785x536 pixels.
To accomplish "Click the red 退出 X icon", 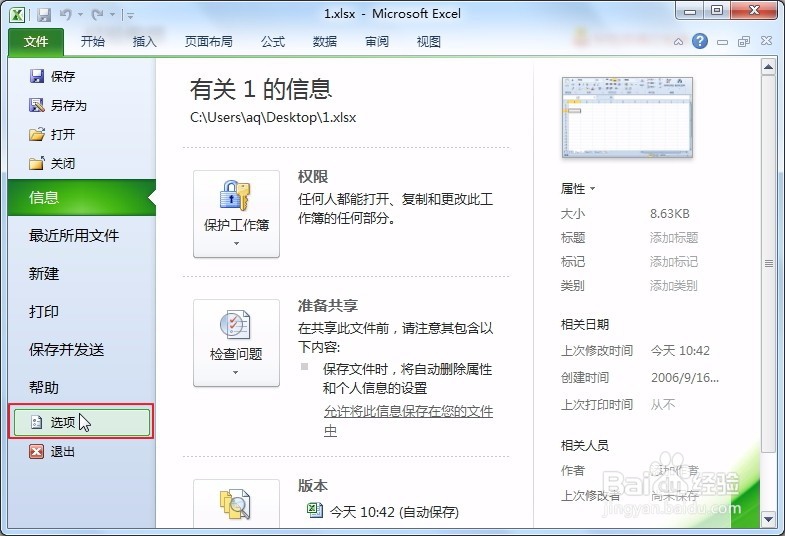I will click(37, 451).
